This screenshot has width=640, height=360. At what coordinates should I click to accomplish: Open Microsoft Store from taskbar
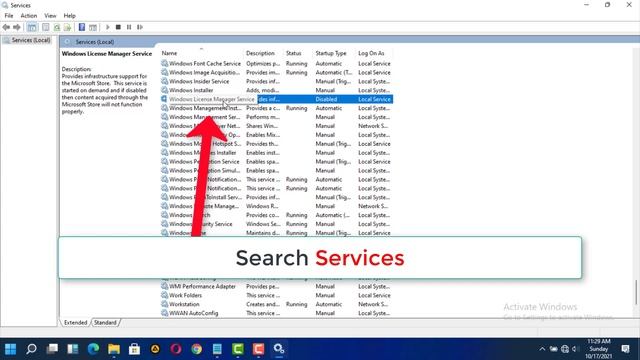(135, 349)
